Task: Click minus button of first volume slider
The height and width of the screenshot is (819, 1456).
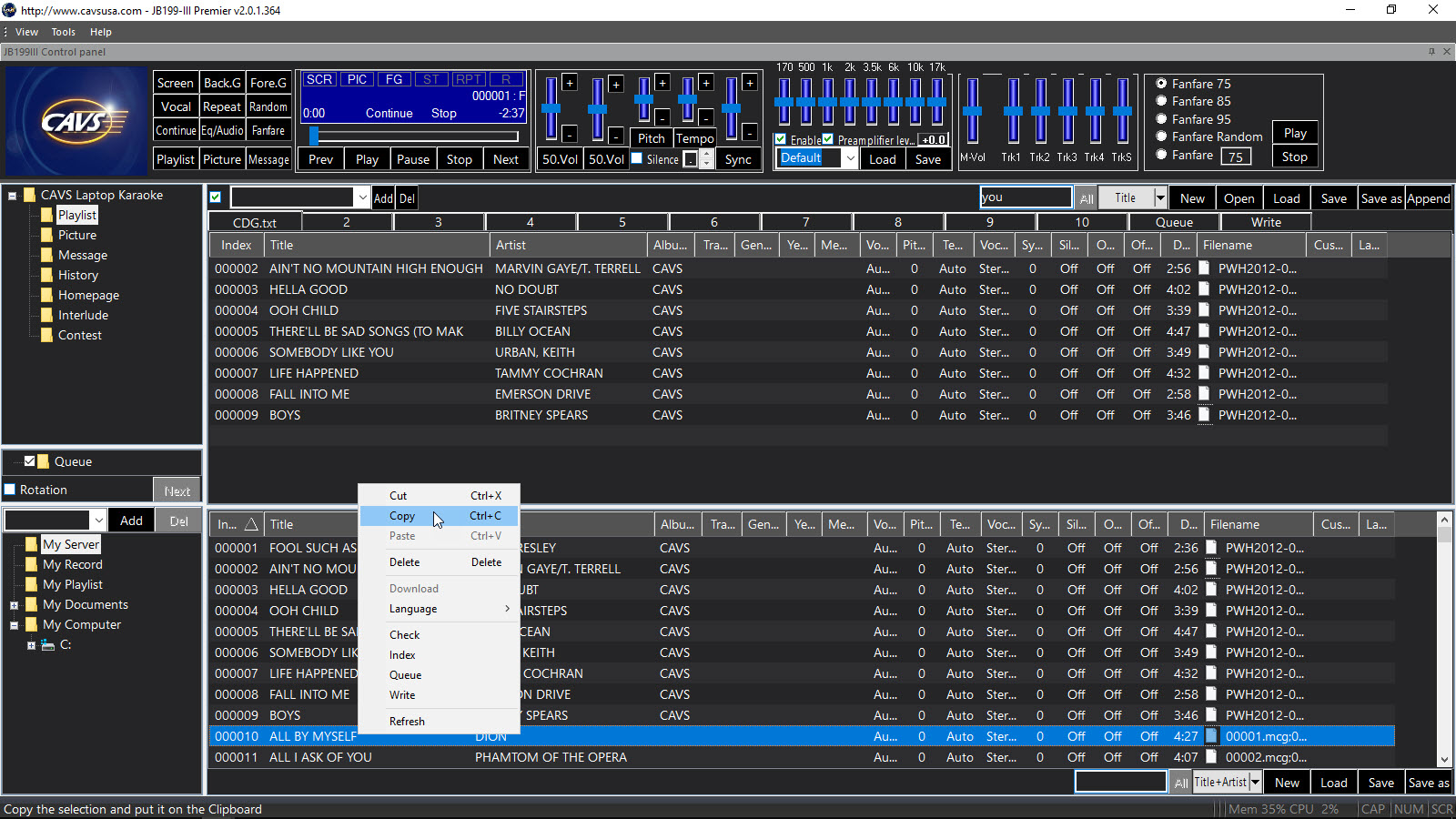Action: (570, 135)
